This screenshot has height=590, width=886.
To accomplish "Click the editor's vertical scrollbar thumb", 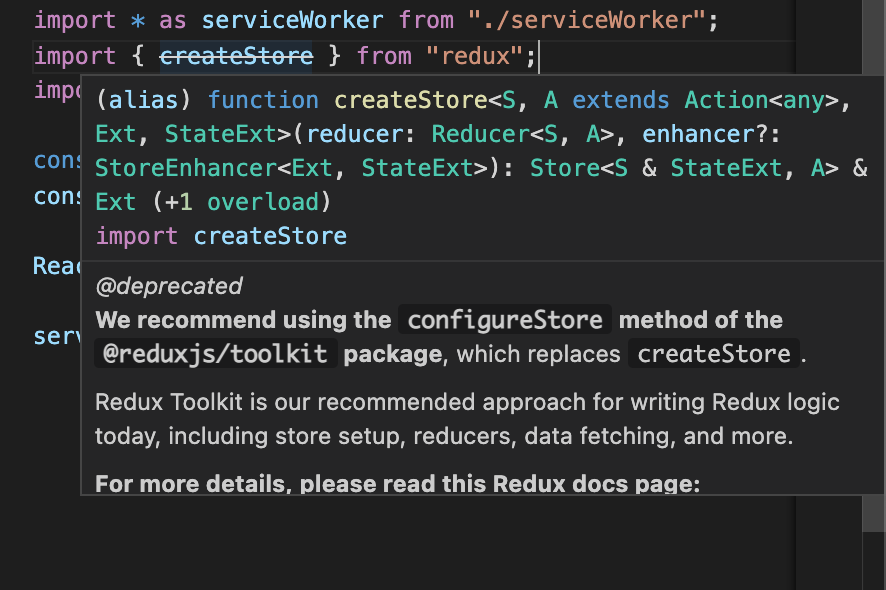I will (874, 266).
